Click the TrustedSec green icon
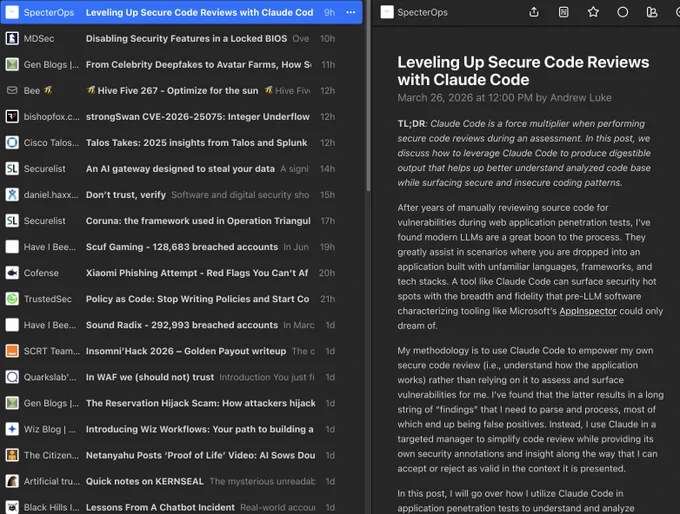This screenshot has height=514, width=680. [12, 298]
